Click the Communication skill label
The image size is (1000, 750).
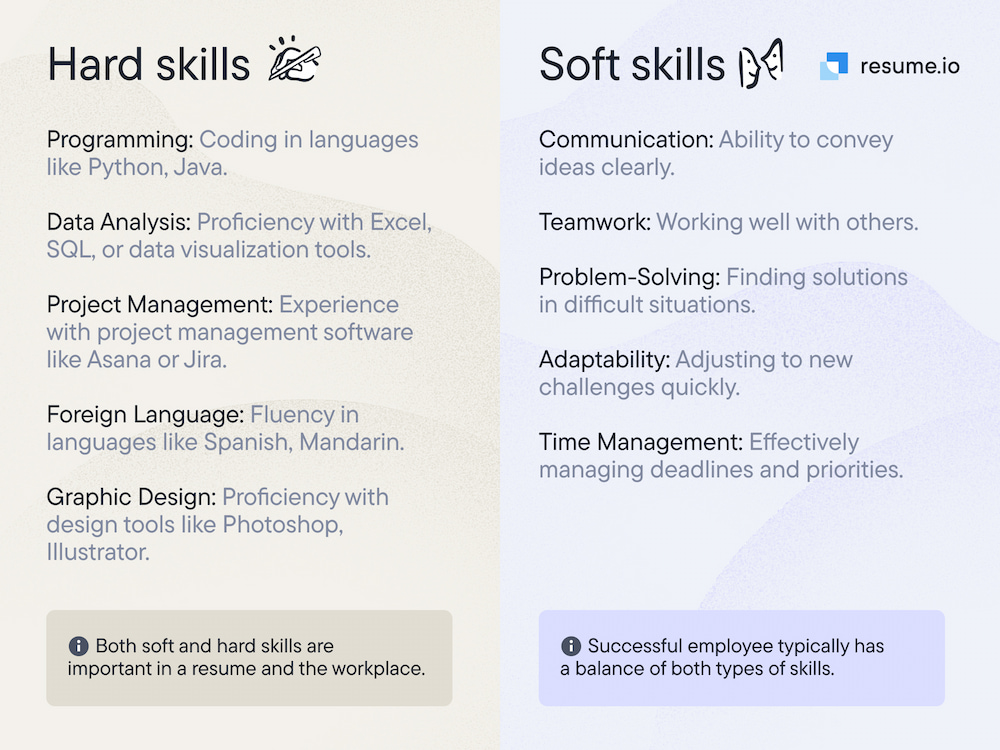pyautogui.click(x=626, y=140)
